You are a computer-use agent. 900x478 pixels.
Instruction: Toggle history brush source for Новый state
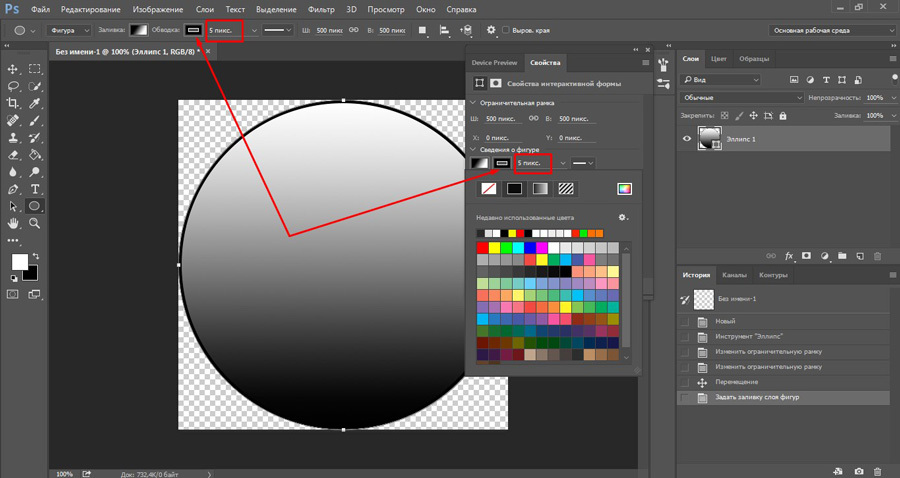685,321
